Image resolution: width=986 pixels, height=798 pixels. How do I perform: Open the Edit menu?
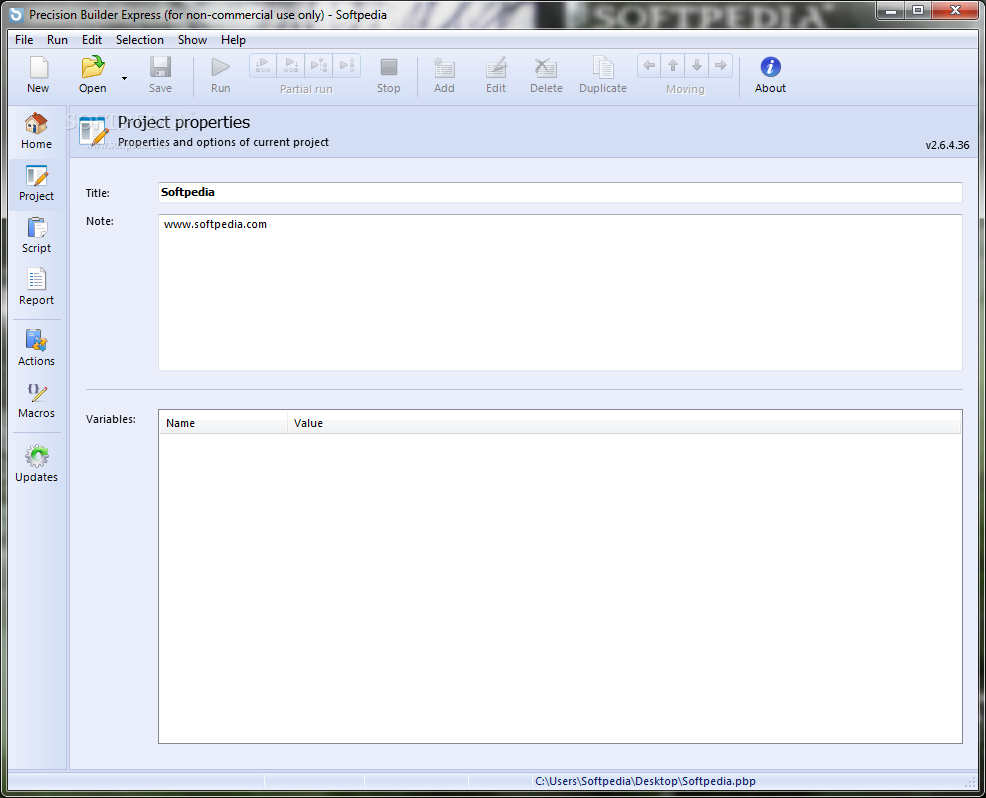(92, 40)
